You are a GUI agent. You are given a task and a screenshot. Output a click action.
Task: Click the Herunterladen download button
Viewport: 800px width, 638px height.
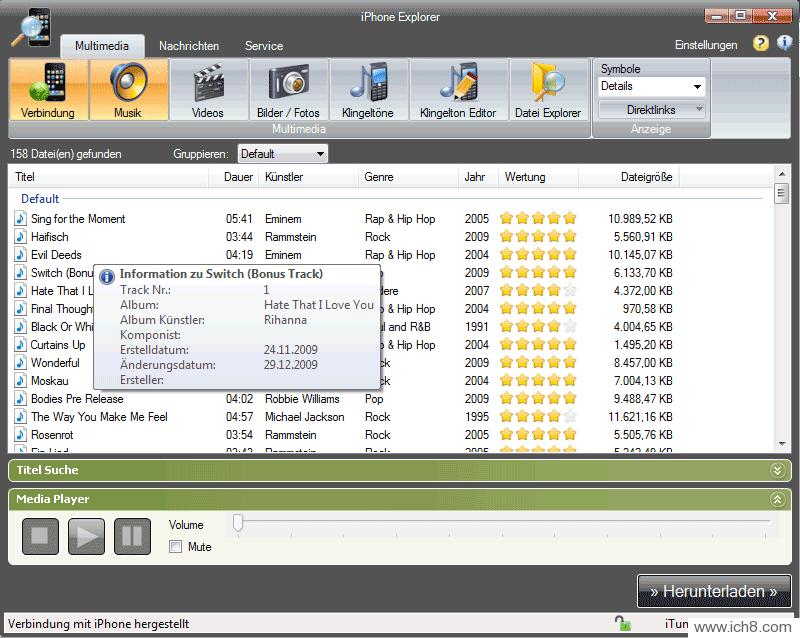(714, 591)
